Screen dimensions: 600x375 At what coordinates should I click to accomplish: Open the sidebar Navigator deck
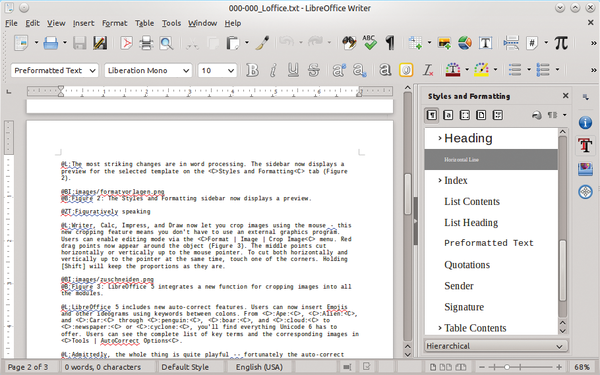click(x=585, y=192)
